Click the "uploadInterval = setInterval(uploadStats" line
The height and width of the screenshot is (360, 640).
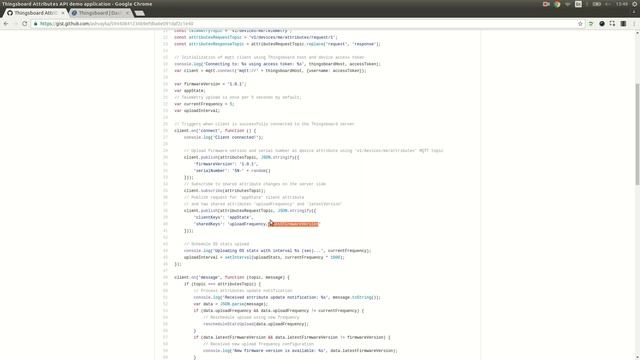pos(264,258)
